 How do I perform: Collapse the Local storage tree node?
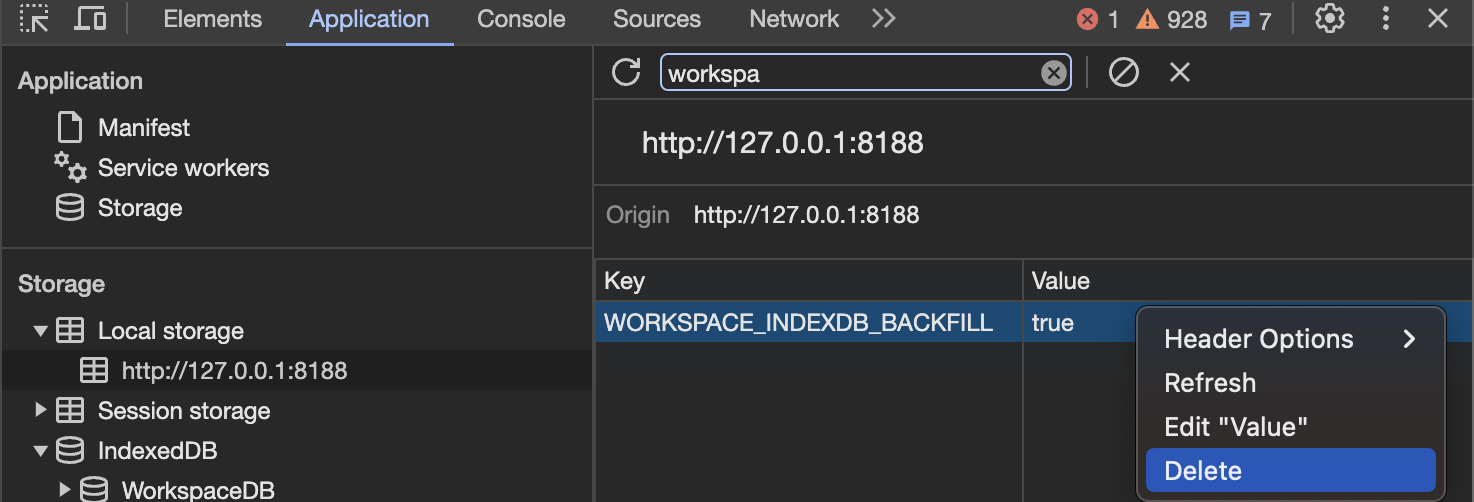pos(41,331)
